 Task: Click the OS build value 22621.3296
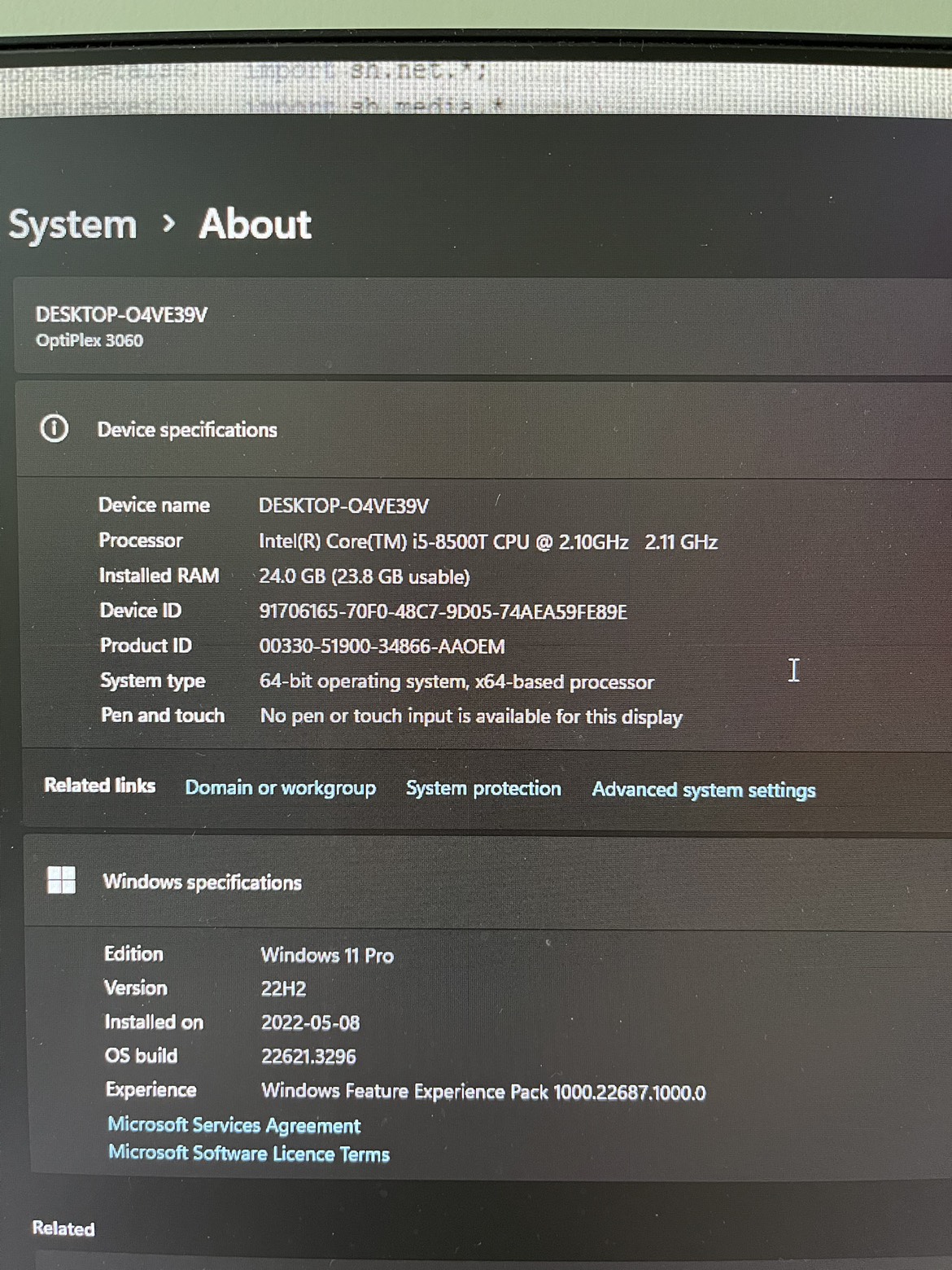[308, 1057]
